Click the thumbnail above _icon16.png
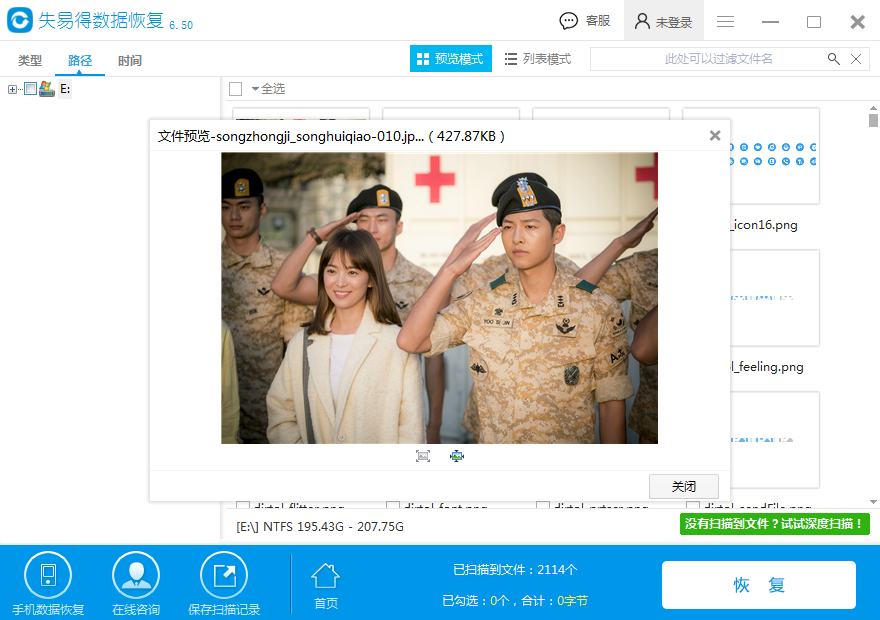The height and width of the screenshot is (620, 880). pos(774,156)
